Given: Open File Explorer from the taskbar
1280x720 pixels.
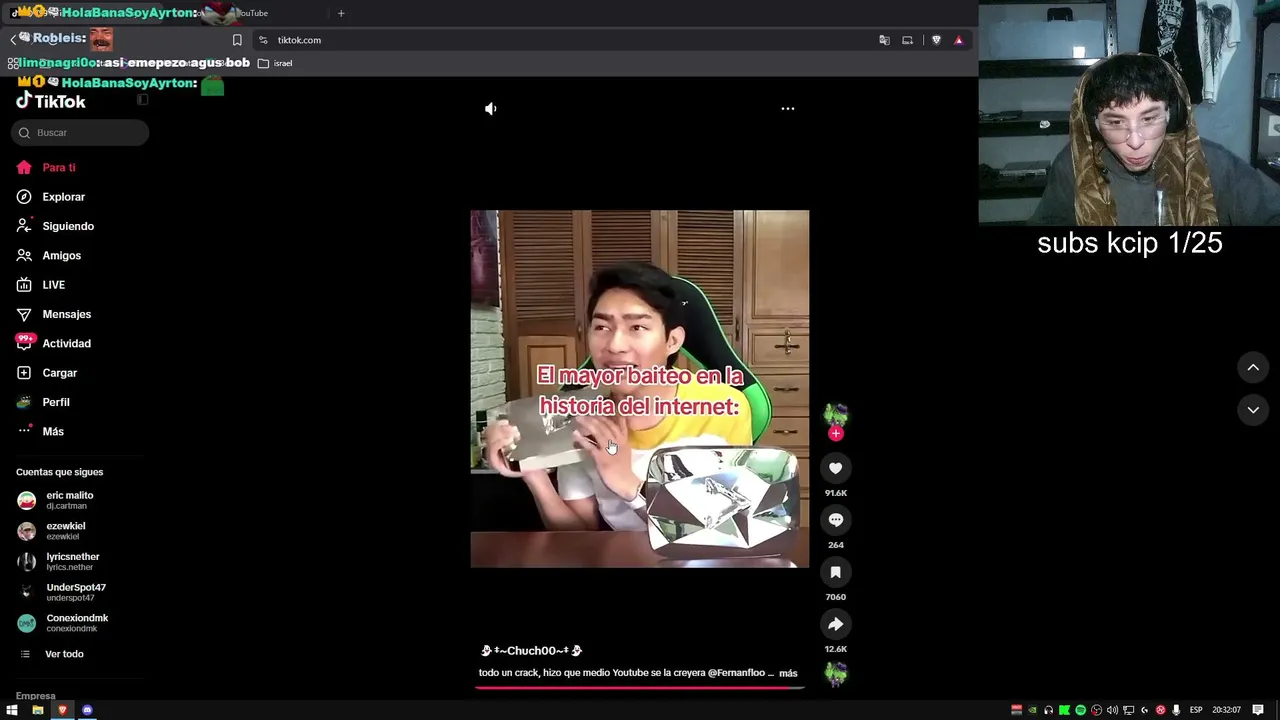Looking at the screenshot, I should tap(37, 710).
